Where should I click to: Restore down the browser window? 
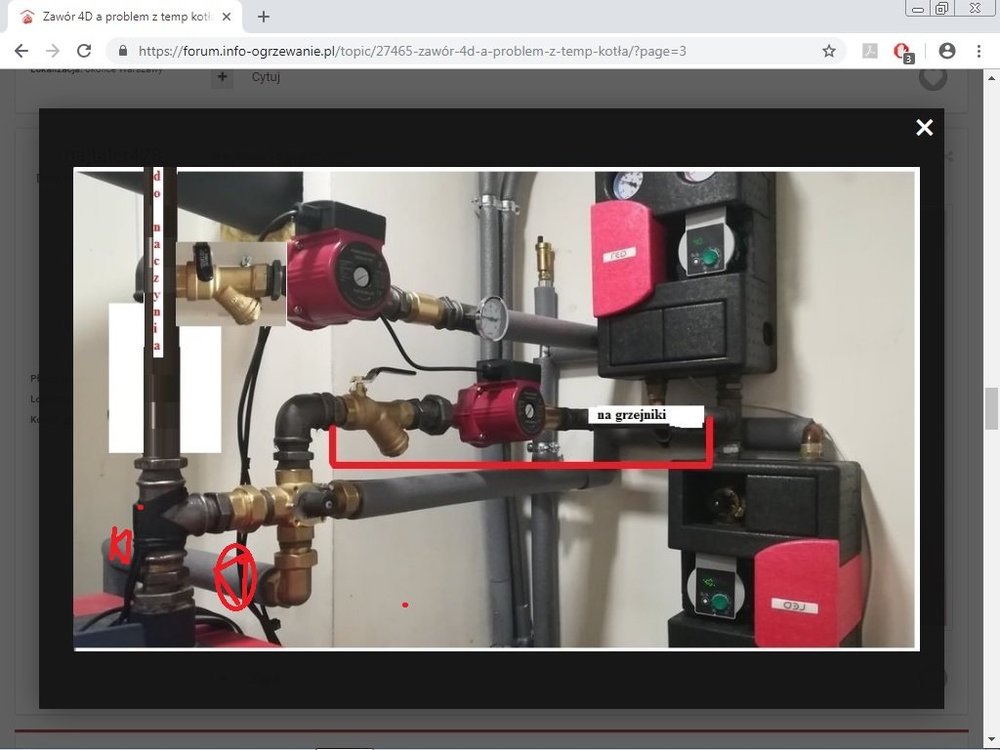pos(942,8)
